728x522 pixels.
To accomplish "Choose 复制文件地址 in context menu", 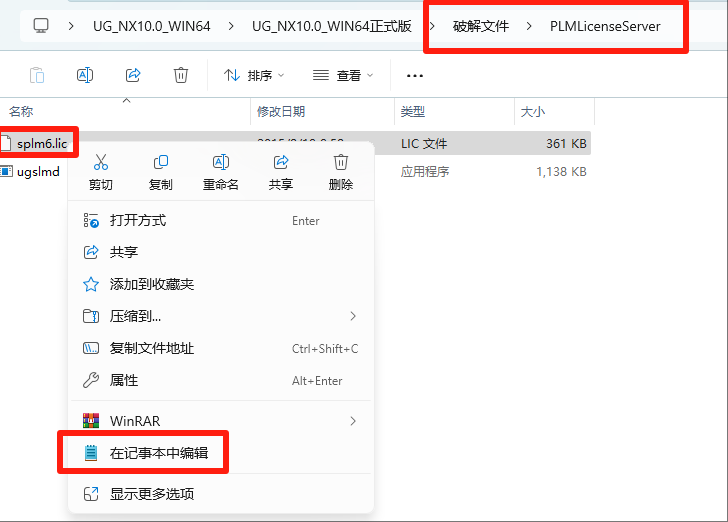I will 221,348.
